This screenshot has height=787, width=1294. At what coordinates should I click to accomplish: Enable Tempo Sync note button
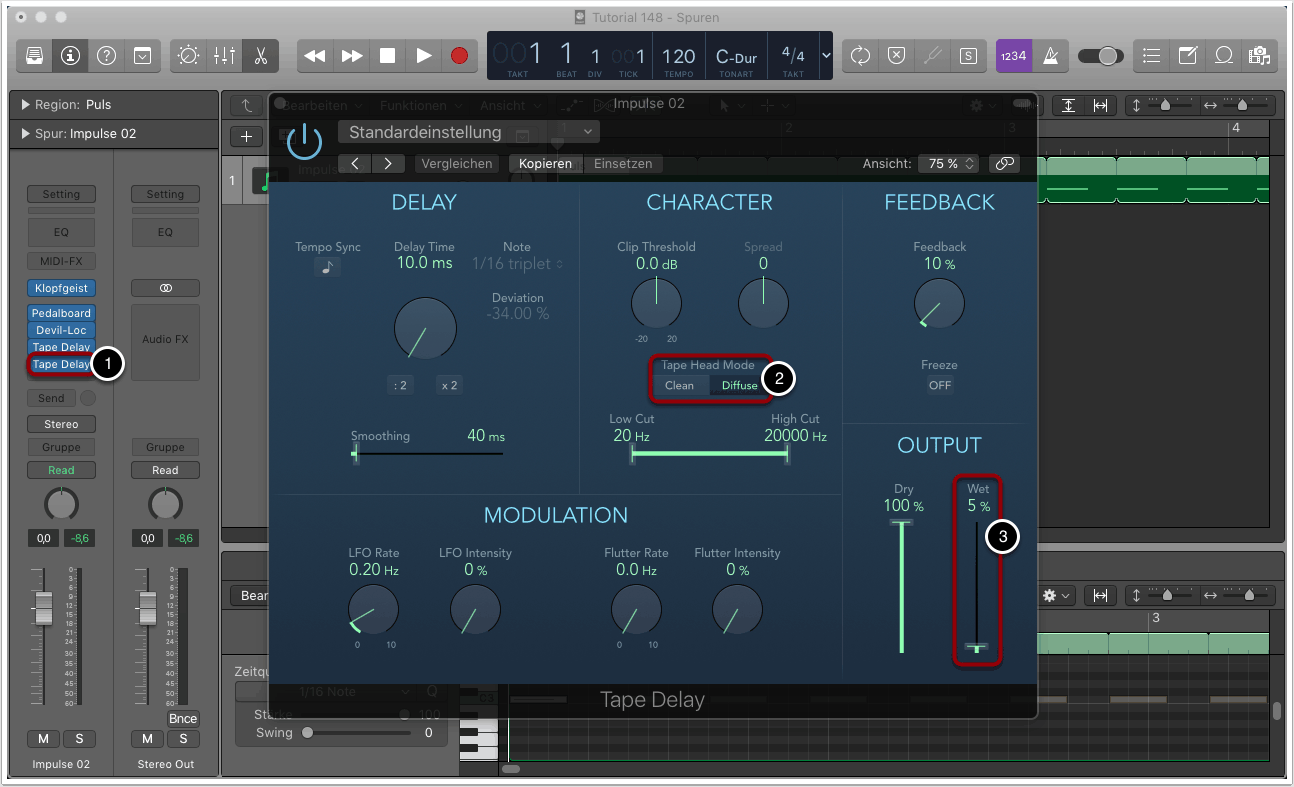[327, 267]
